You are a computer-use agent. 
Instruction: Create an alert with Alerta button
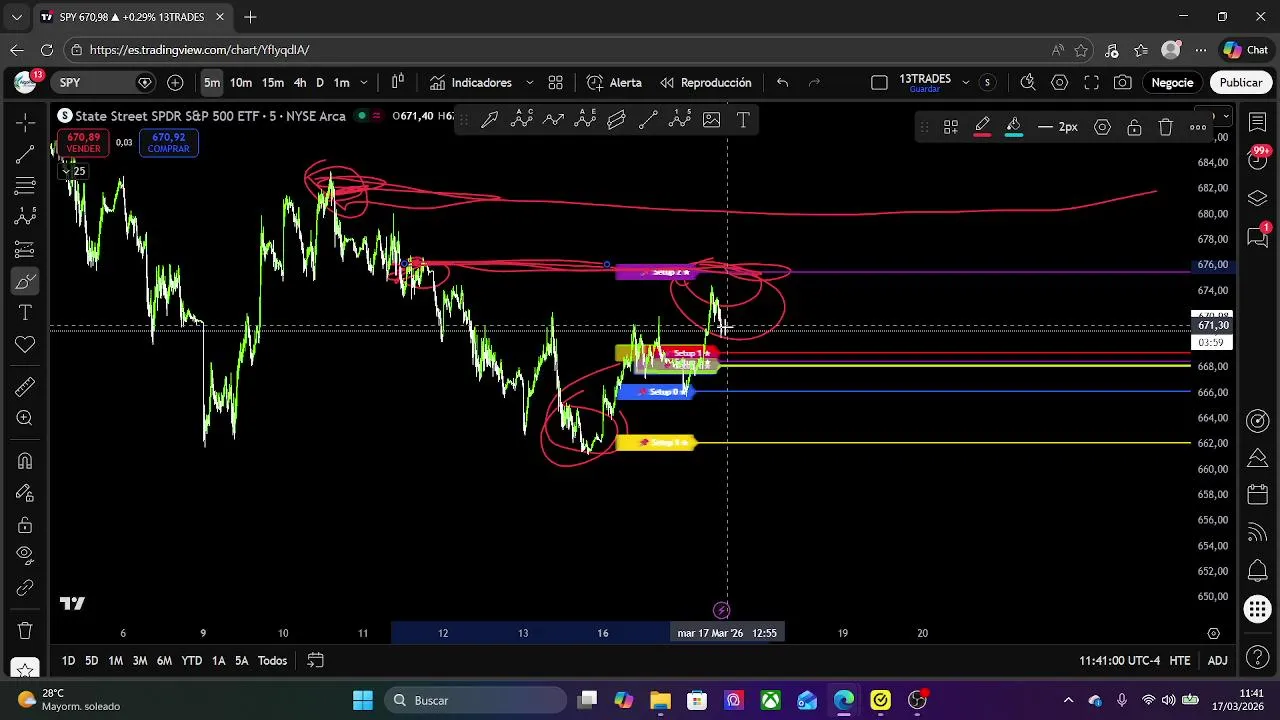pos(614,83)
